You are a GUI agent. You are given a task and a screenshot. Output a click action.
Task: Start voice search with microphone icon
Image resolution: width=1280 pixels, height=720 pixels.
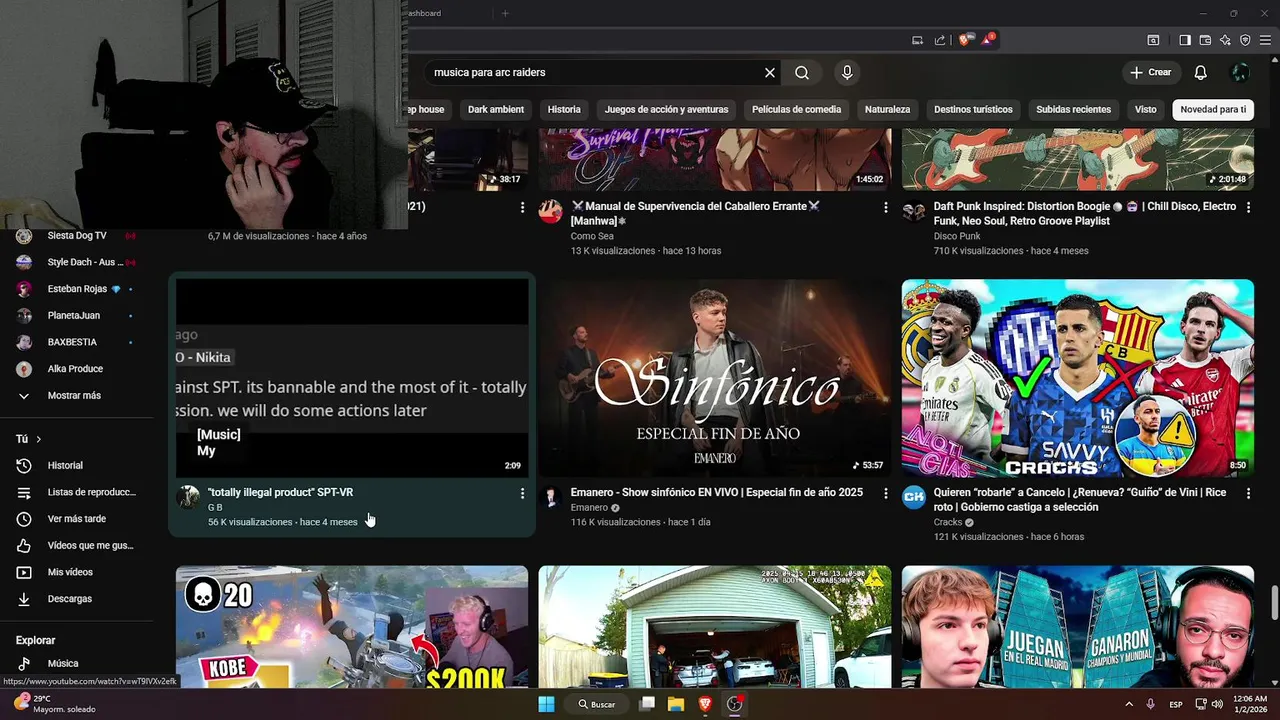[847, 73]
